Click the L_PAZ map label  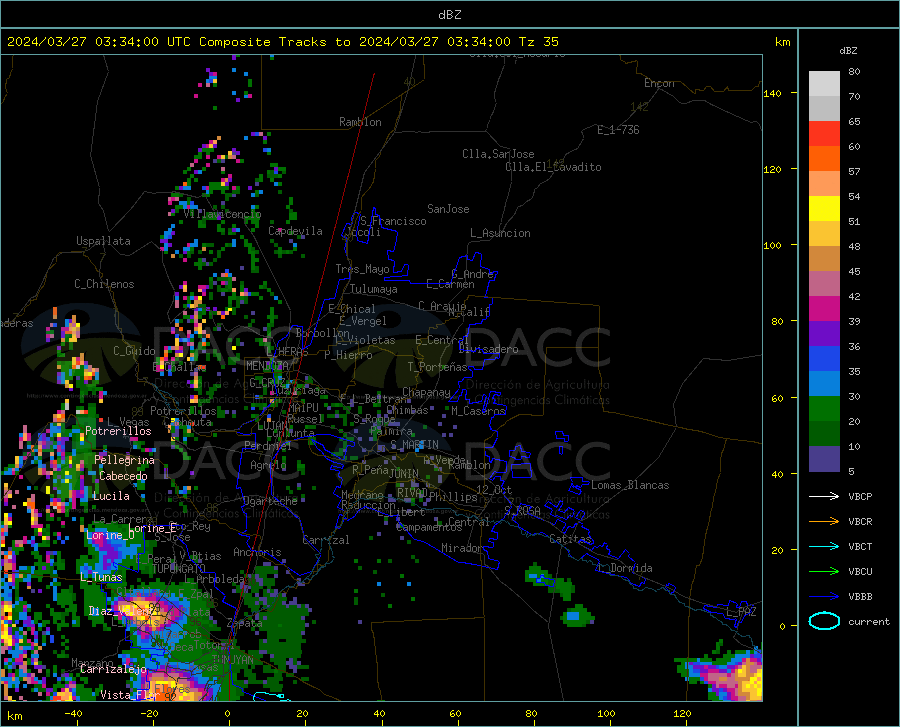tap(741, 612)
